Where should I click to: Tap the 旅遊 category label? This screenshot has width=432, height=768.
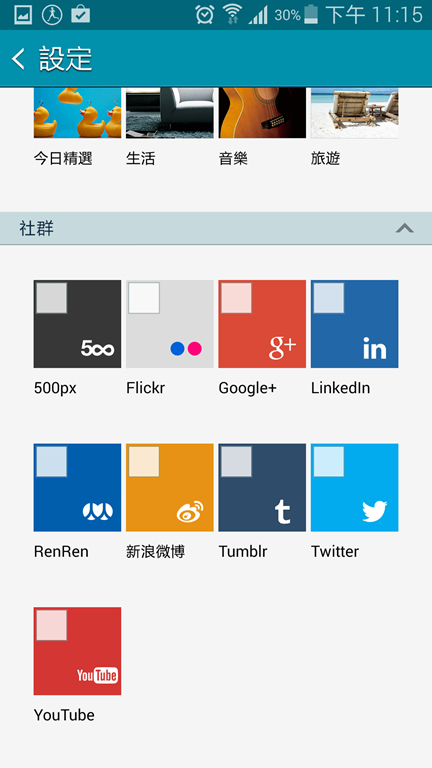[325, 159]
